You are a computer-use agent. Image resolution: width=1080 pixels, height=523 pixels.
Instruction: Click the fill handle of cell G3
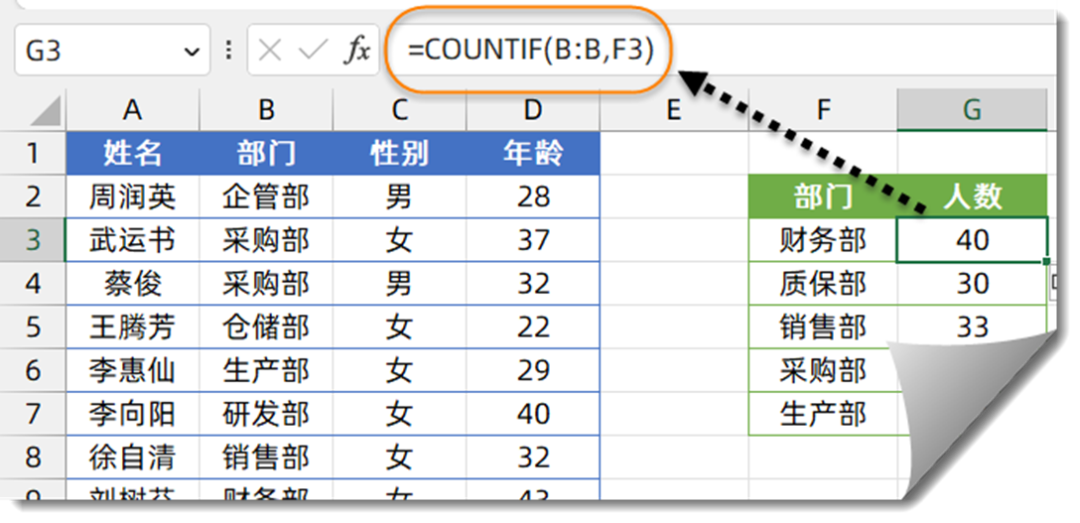click(x=1046, y=261)
